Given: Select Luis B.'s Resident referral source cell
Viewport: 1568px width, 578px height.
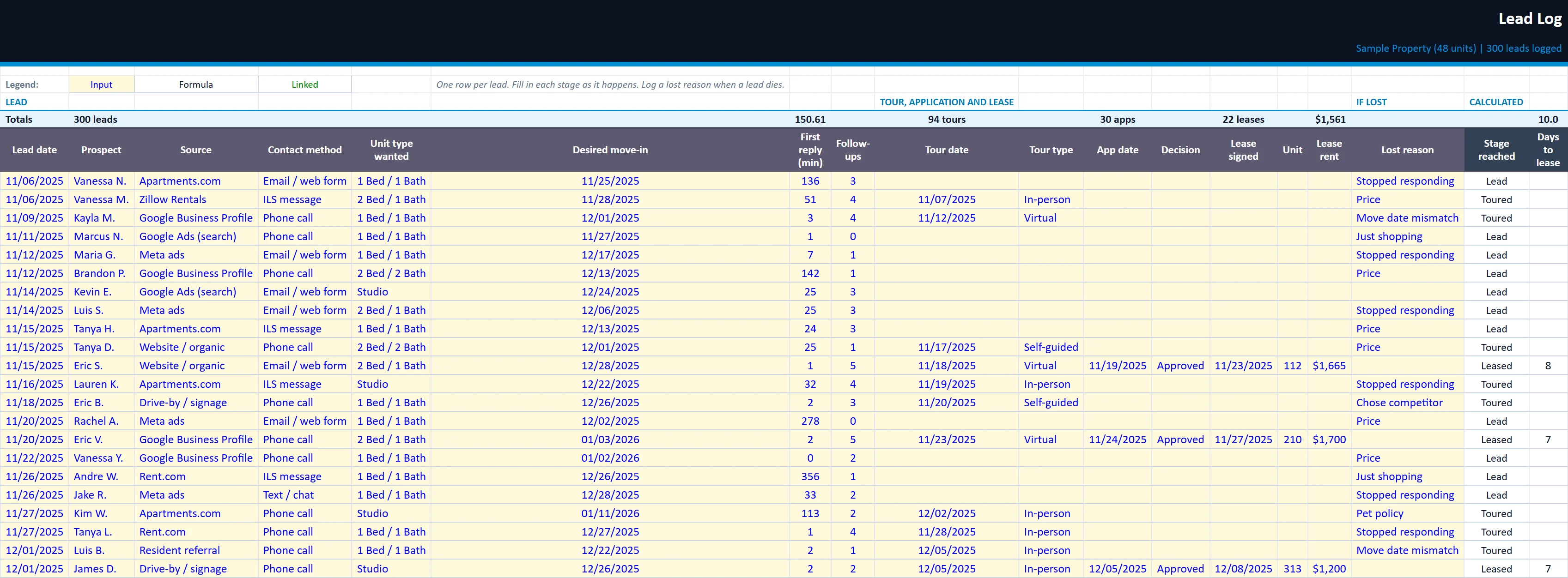Looking at the screenshot, I should click(196, 550).
